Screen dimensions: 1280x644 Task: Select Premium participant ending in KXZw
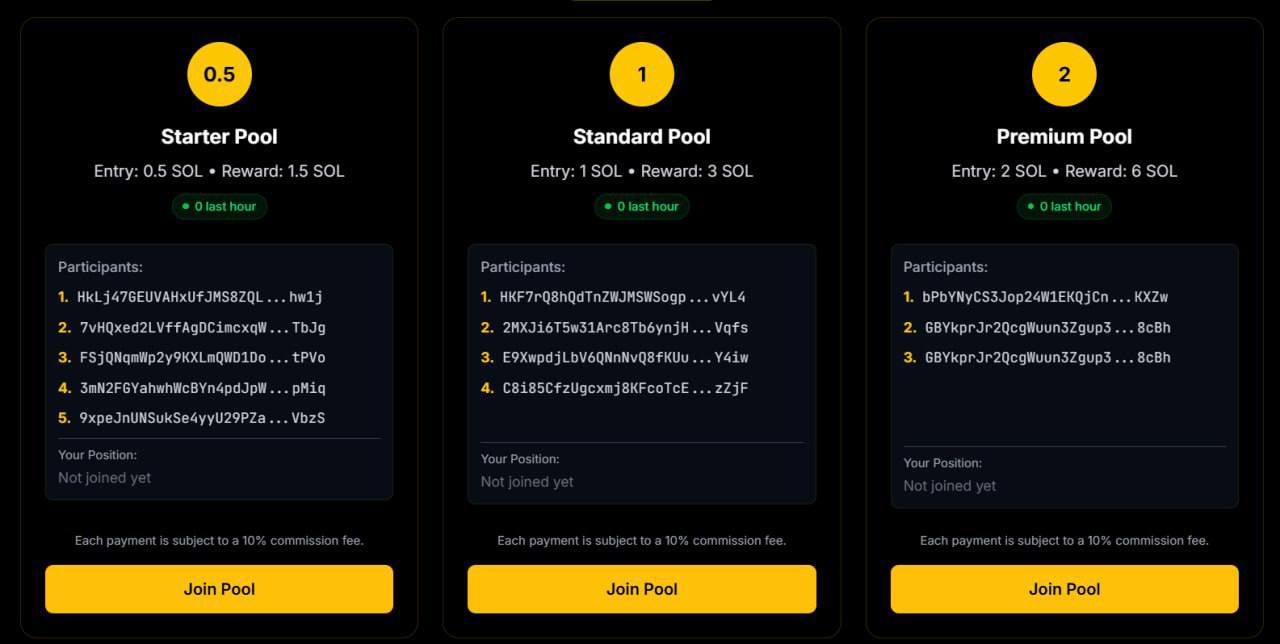click(1045, 297)
